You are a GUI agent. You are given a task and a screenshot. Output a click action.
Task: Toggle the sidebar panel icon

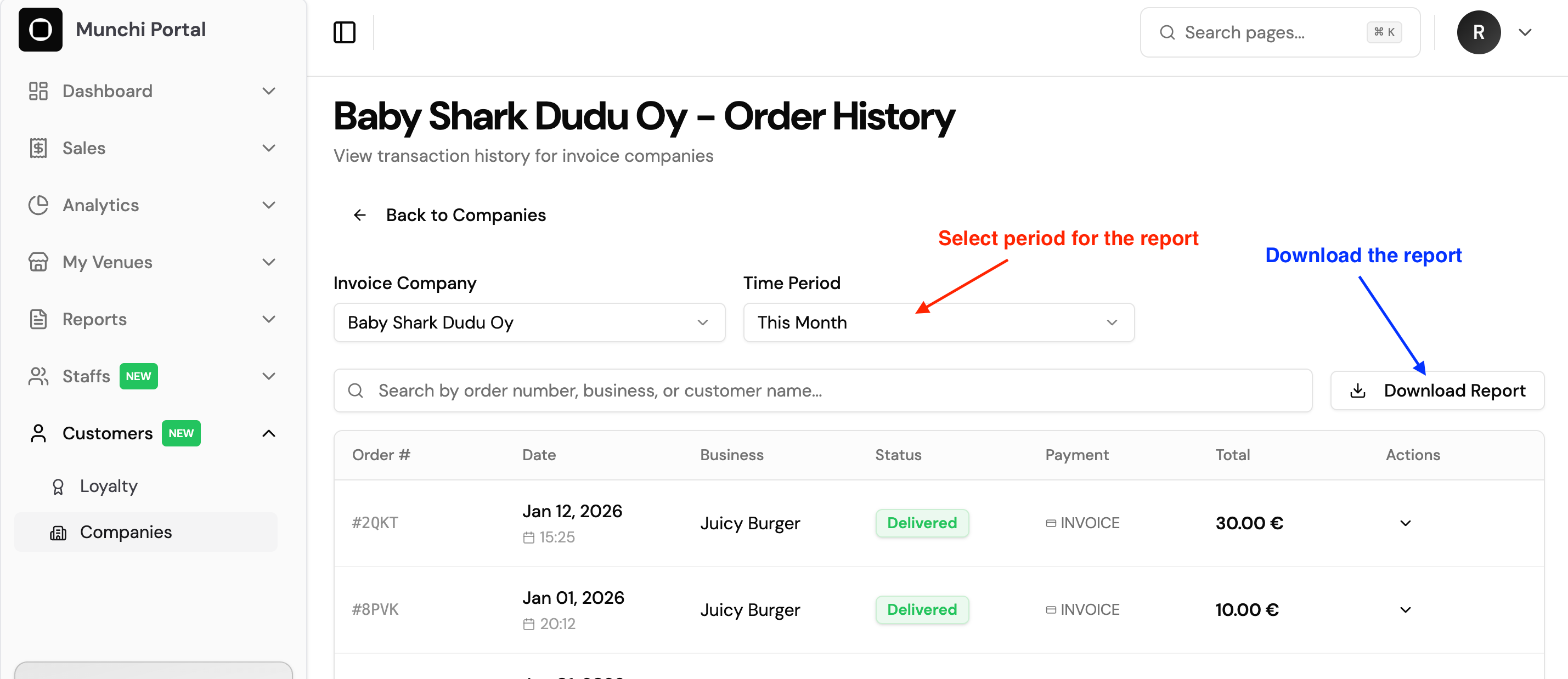pyautogui.click(x=345, y=32)
